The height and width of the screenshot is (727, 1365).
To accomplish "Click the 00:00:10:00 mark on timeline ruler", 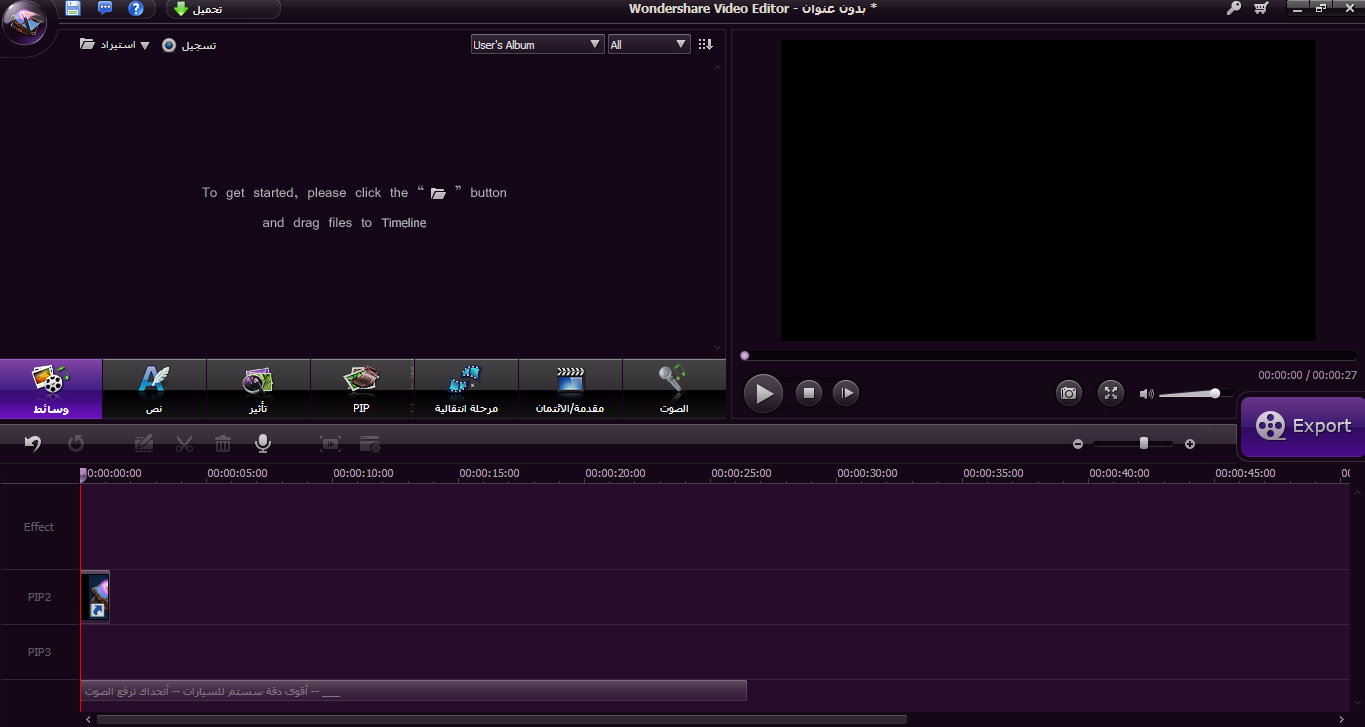I will 364,473.
